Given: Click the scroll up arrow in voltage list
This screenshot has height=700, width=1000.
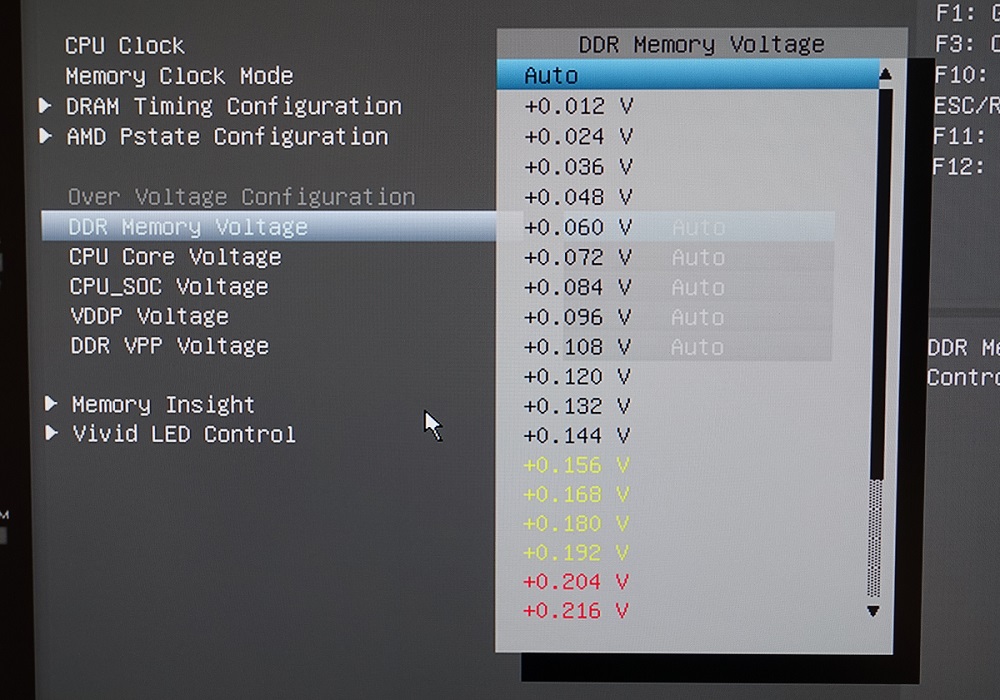Looking at the screenshot, I should tap(885, 75).
